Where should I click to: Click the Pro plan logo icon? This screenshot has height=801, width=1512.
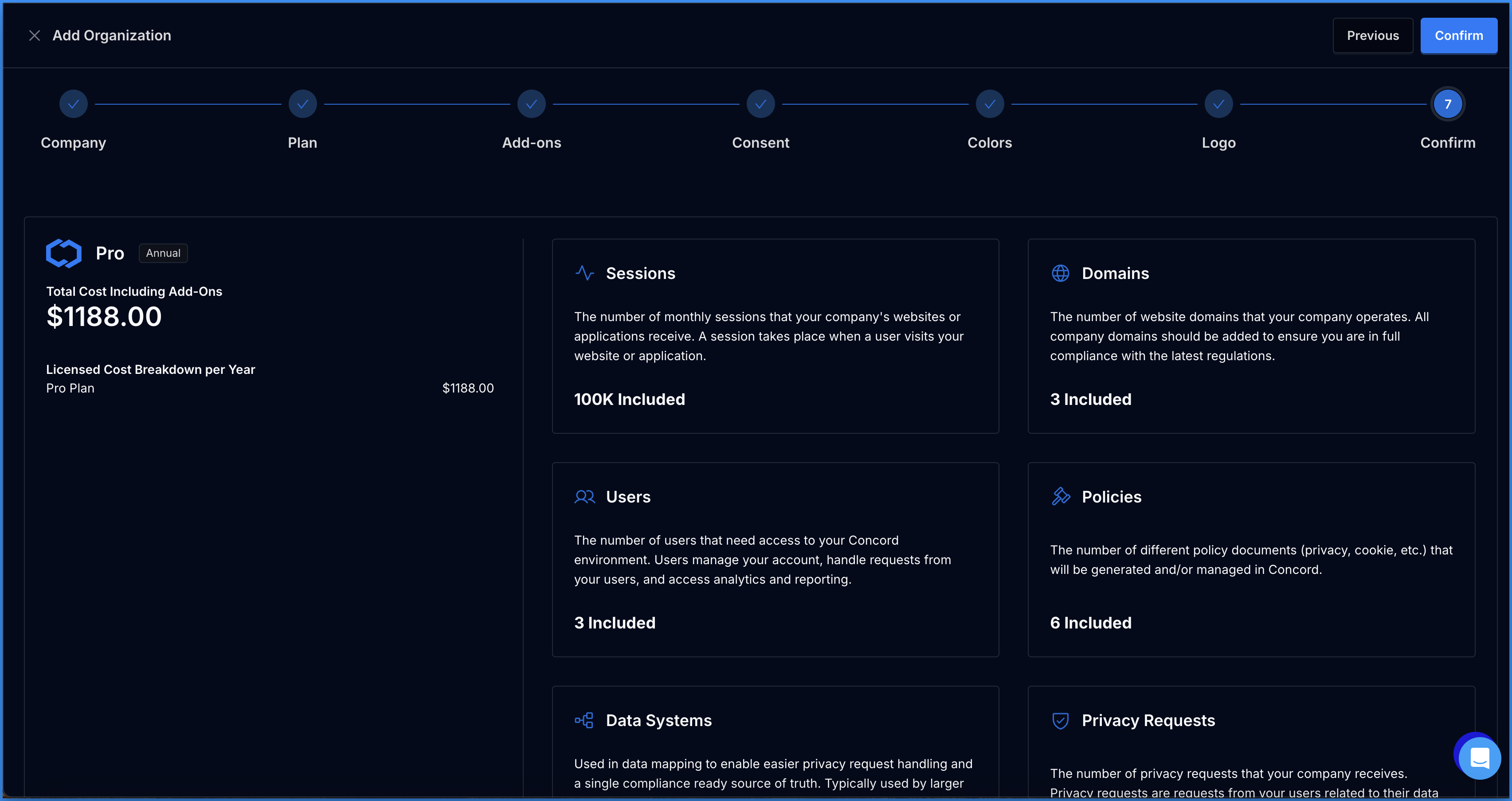pyautogui.click(x=63, y=253)
